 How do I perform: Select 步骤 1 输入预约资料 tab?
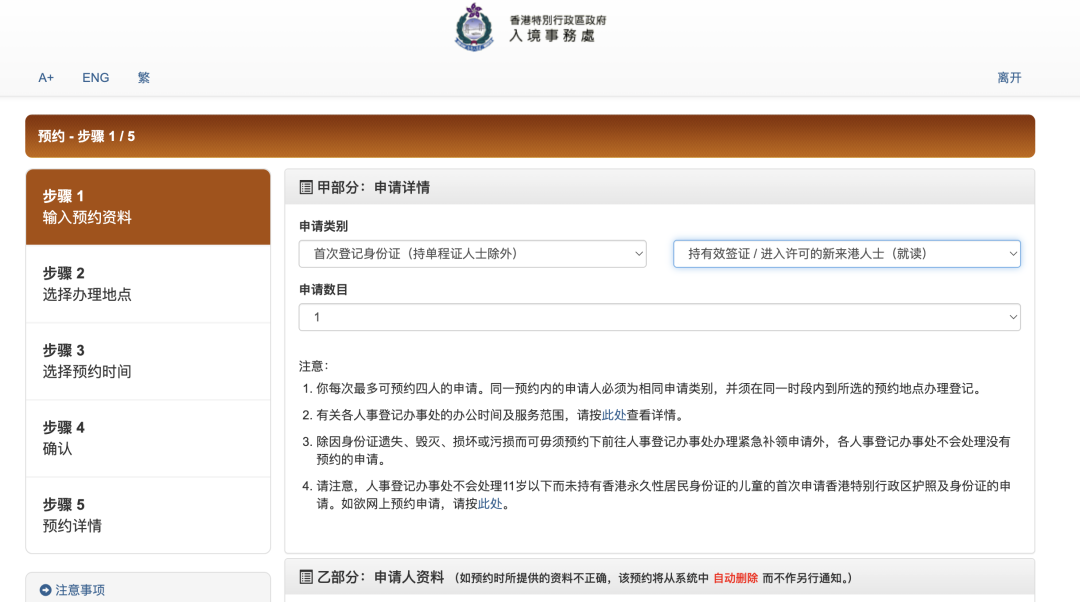pos(148,207)
